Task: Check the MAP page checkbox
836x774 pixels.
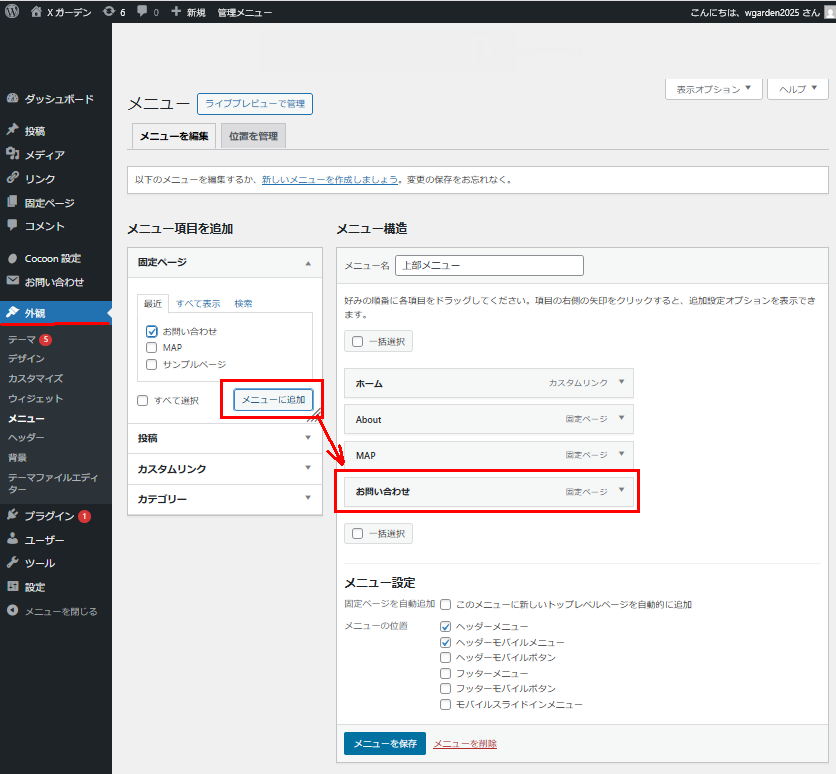Action: pyautogui.click(x=152, y=348)
